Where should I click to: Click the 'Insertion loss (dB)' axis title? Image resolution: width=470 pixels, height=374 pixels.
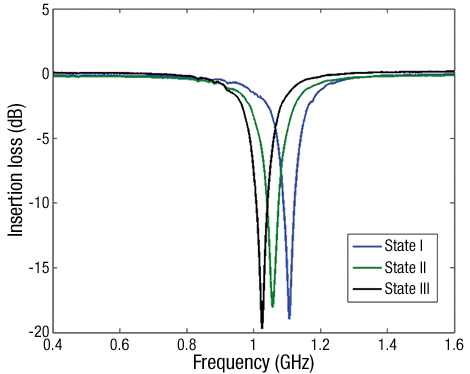coord(16,170)
